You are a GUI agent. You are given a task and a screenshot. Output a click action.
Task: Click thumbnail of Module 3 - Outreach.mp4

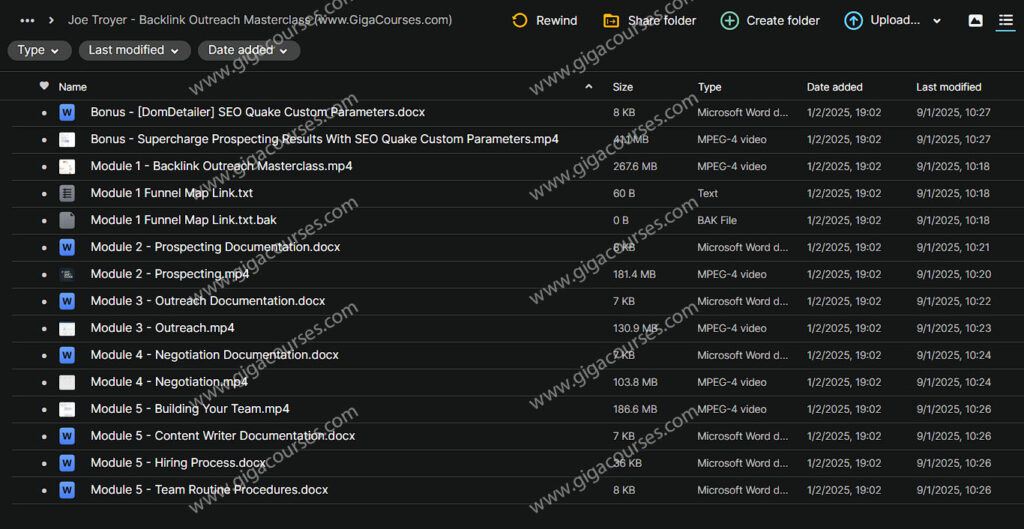point(67,329)
